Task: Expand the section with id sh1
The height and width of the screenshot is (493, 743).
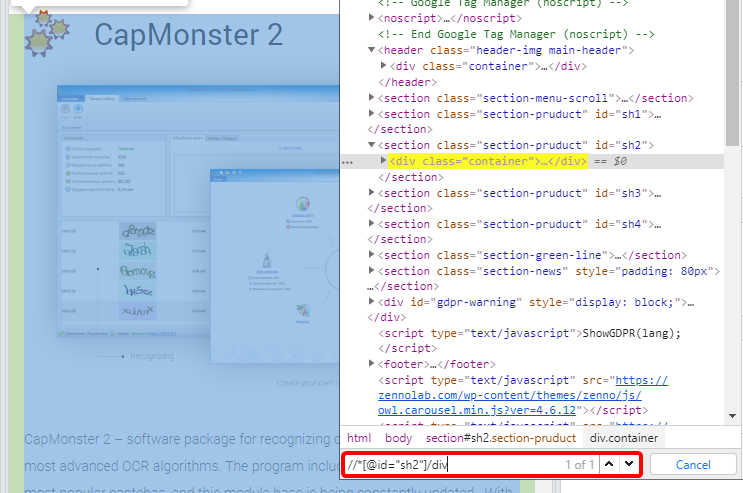Action: (372, 113)
